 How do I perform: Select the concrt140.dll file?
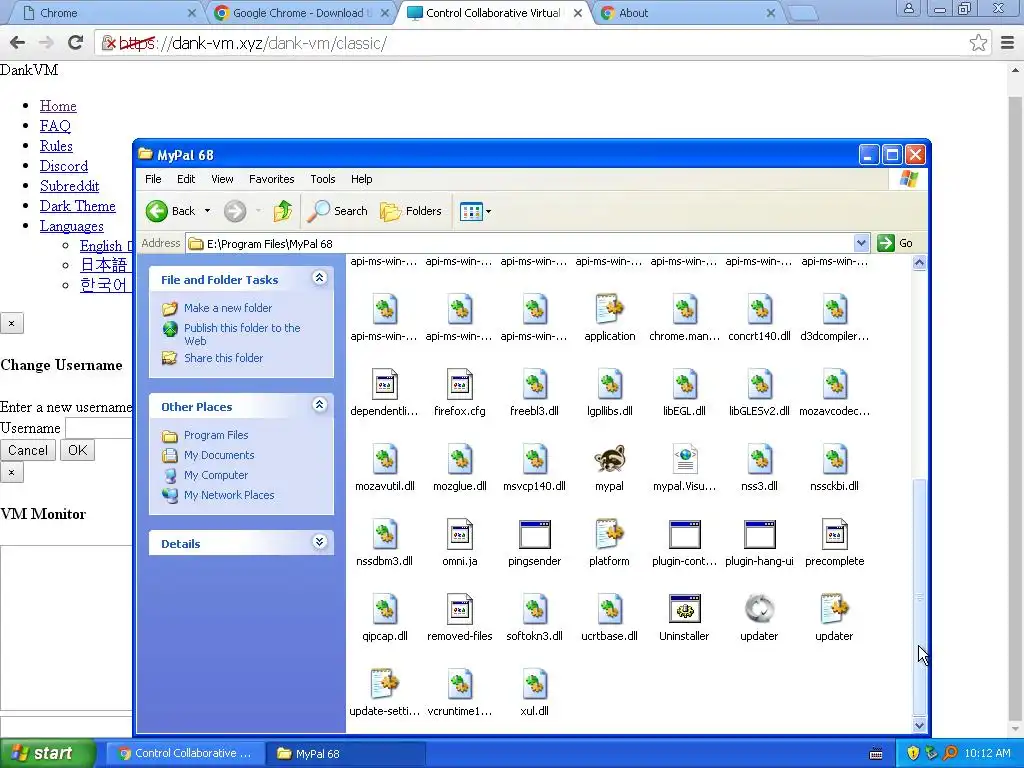point(759,309)
